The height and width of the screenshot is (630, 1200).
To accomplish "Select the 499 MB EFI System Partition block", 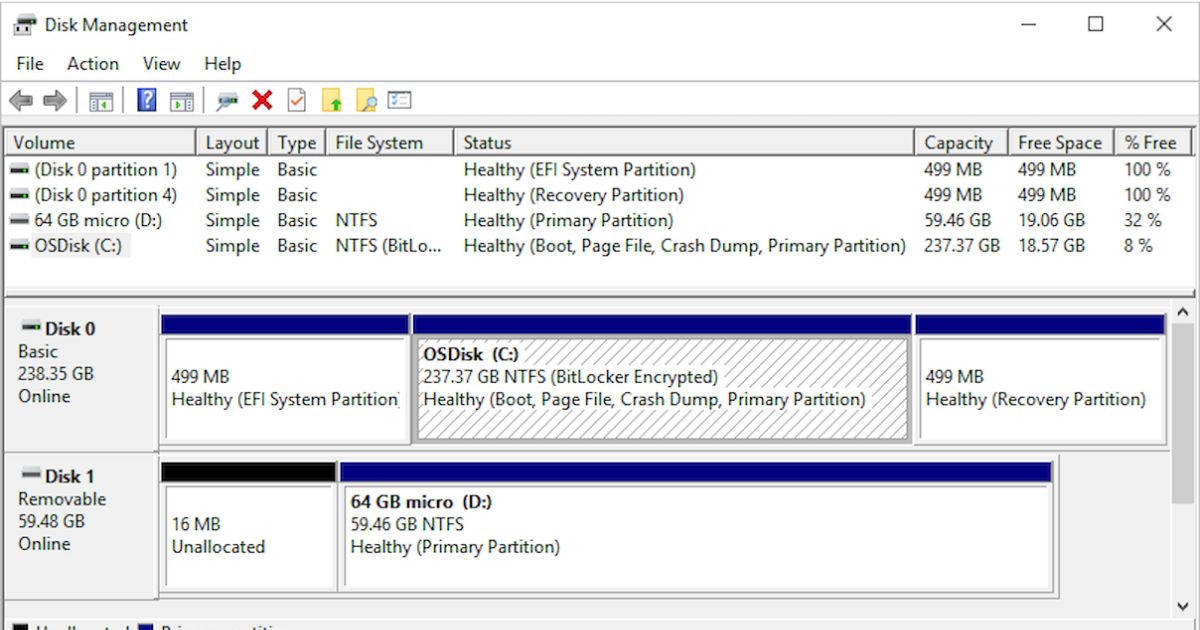I will click(285, 379).
